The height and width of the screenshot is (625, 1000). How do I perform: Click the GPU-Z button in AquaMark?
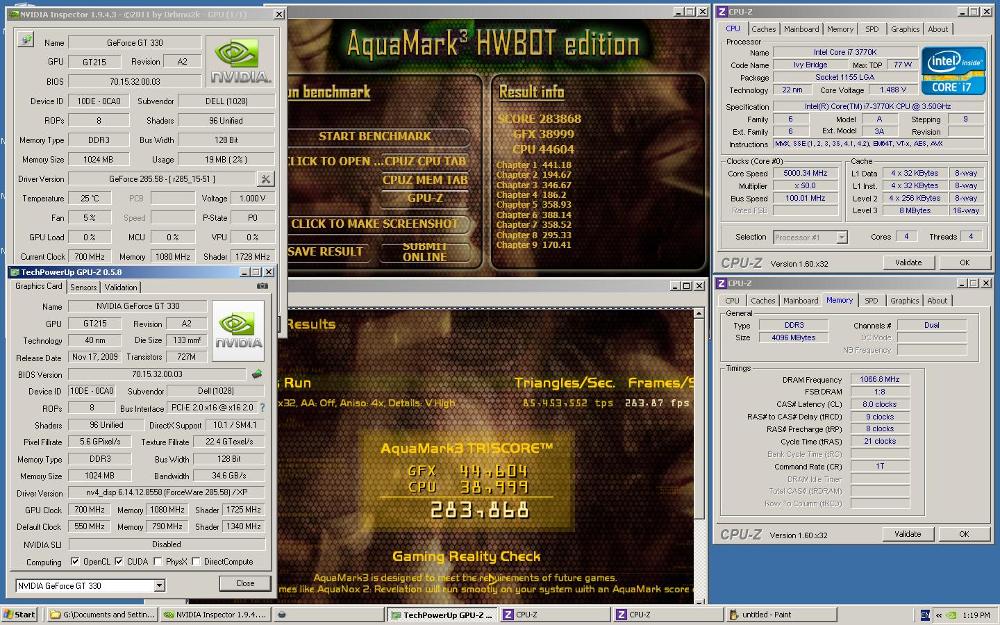click(425, 198)
